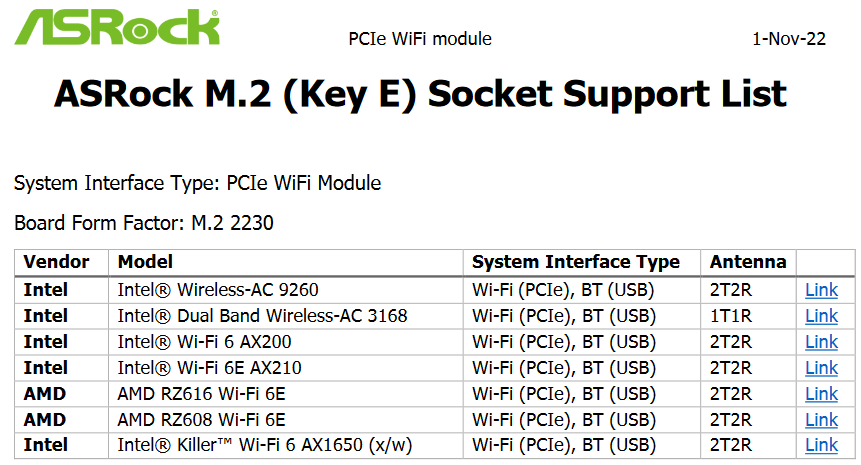Screen dimensions: 861x465
Task: Select the System Interface Type column header
Action: click(x=575, y=262)
